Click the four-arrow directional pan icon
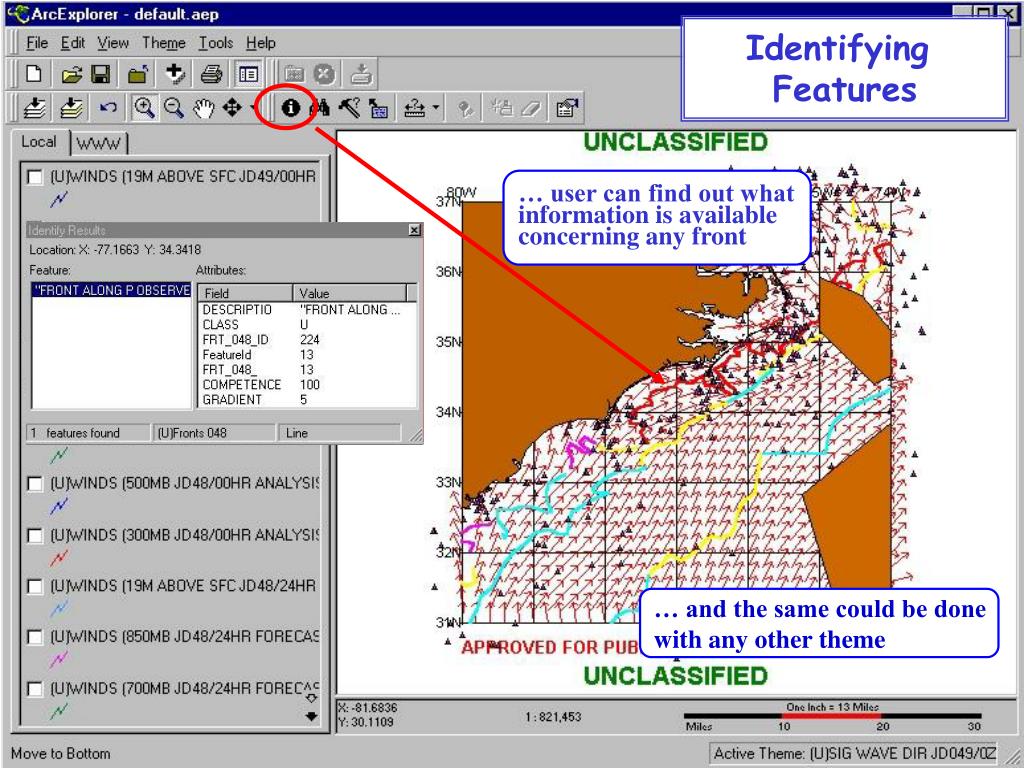 coord(232,108)
